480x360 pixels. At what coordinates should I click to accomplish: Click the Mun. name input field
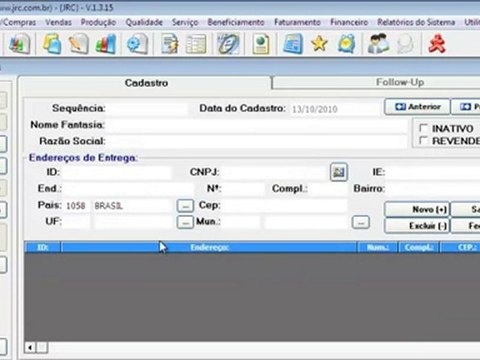coord(306,222)
